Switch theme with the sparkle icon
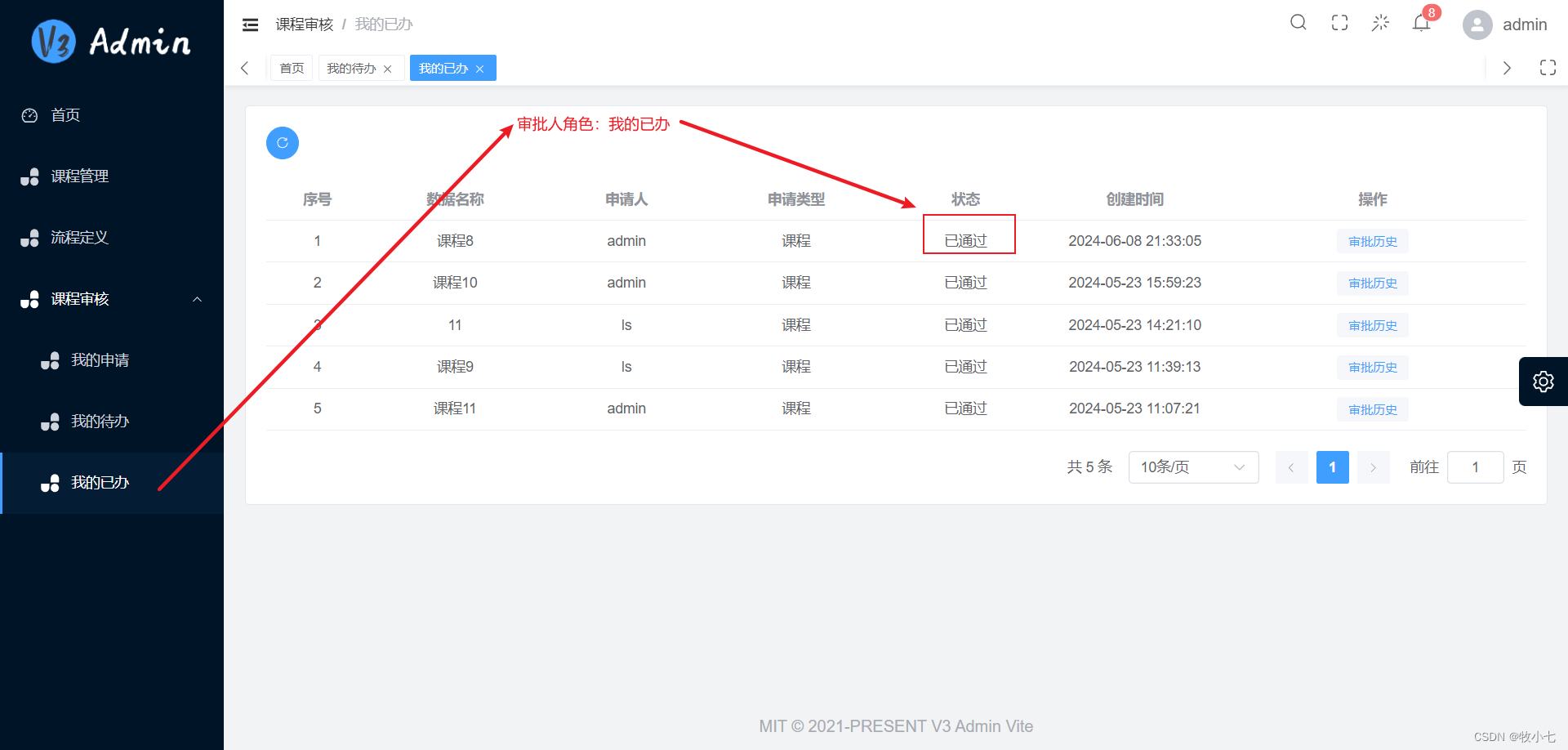This screenshot has height=750, width=1568. pos(1380,23)
